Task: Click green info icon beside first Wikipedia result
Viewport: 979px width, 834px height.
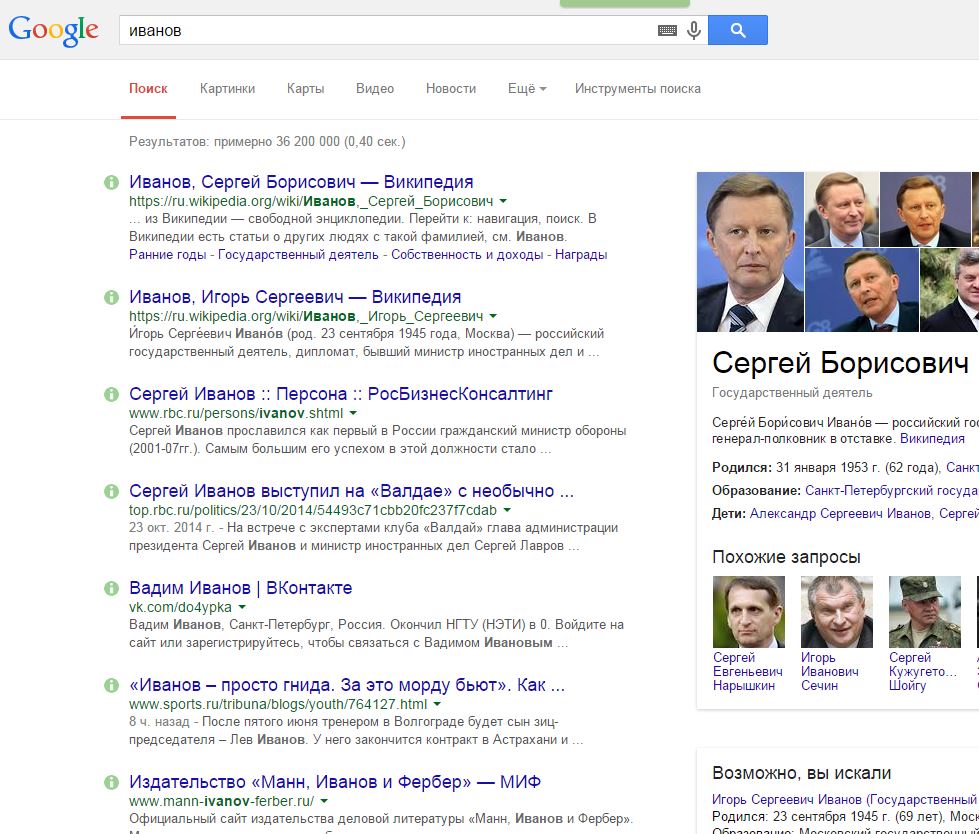Action: (x=111, y=182)
